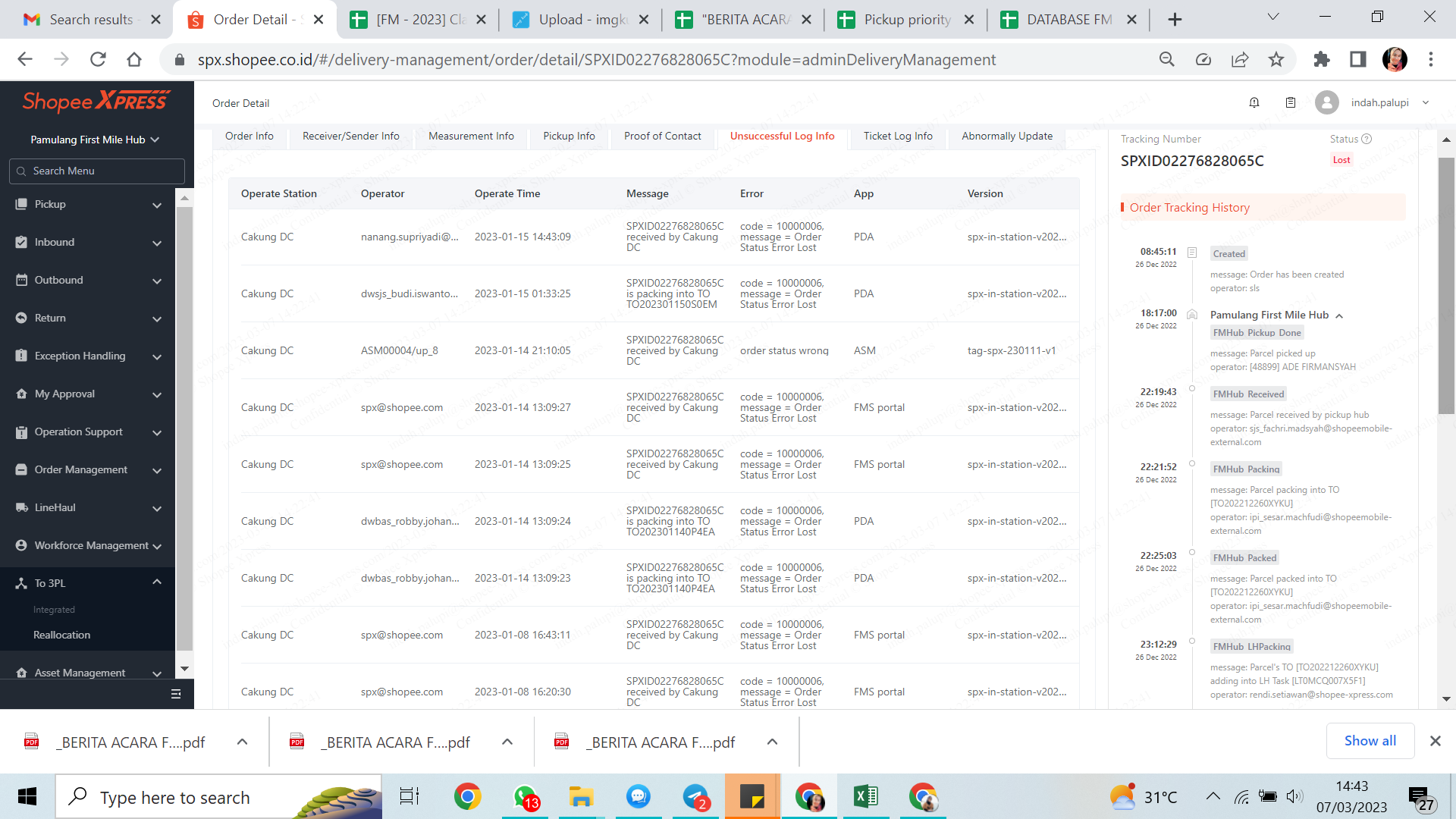Switch to the Order Info tab
The height and width of the screenshot is (819, 1456).
tap(249, 136)
